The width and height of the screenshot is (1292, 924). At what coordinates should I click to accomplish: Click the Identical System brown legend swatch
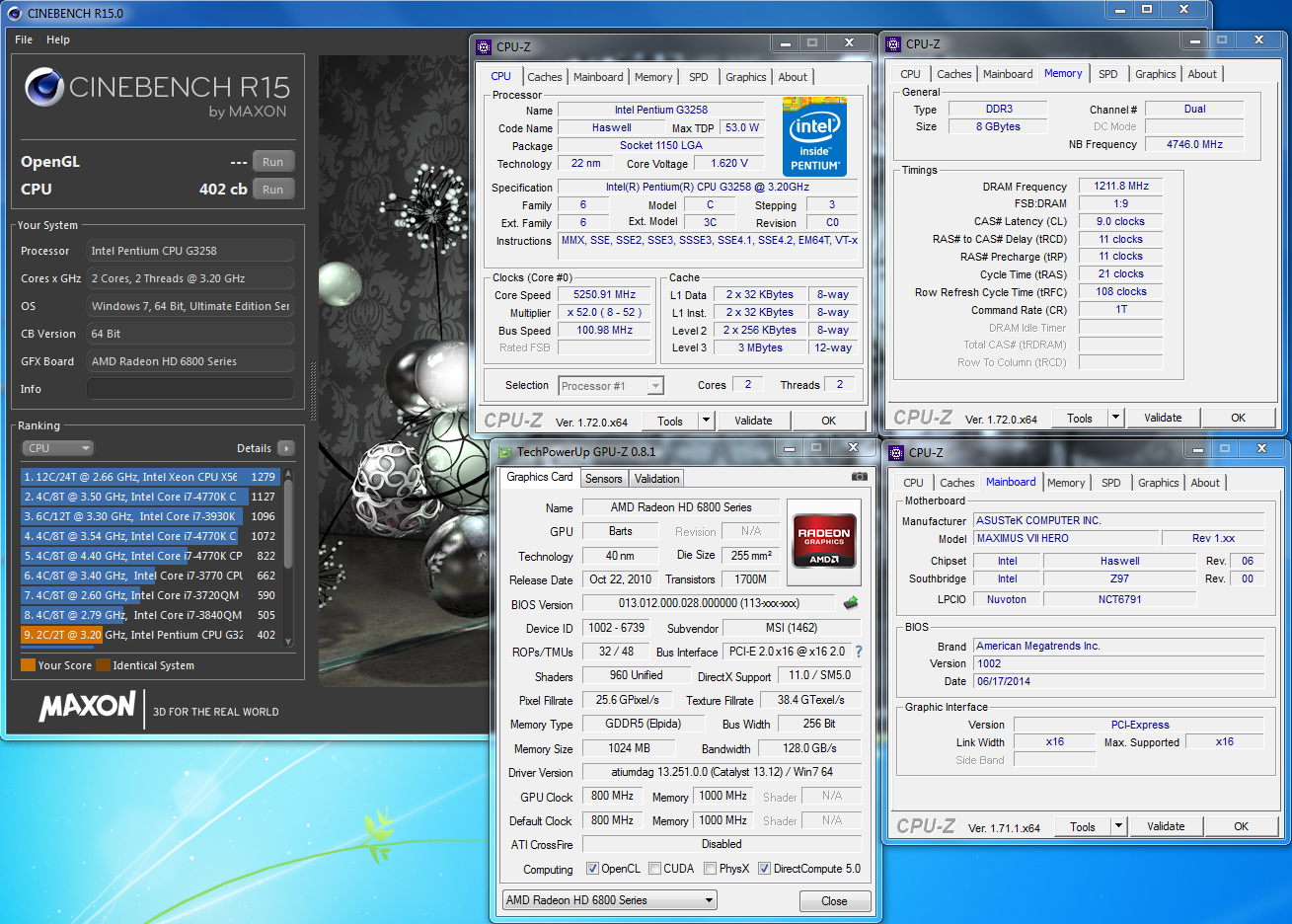103,665
